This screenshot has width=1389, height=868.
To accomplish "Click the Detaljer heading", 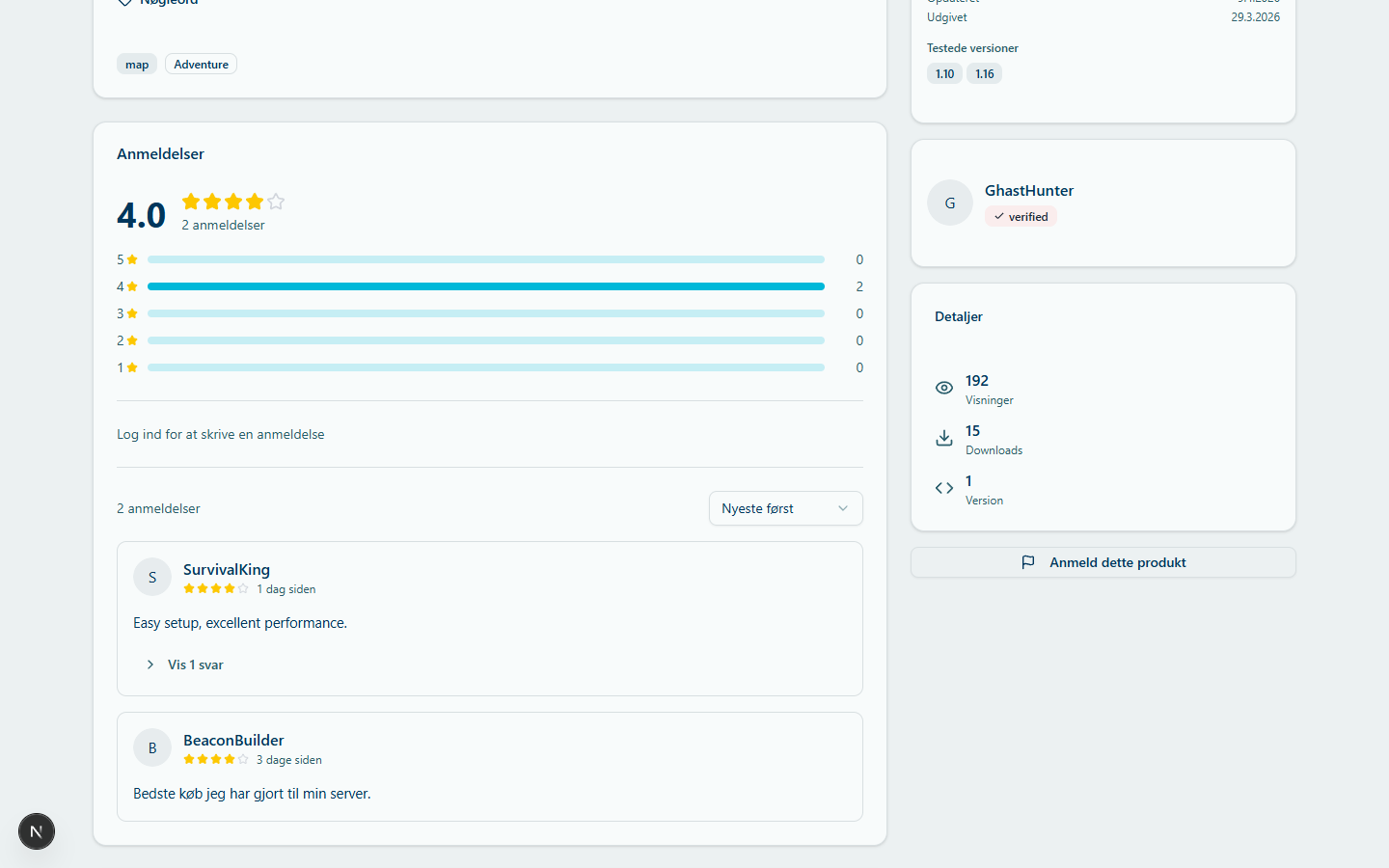I will click(959, 316).
